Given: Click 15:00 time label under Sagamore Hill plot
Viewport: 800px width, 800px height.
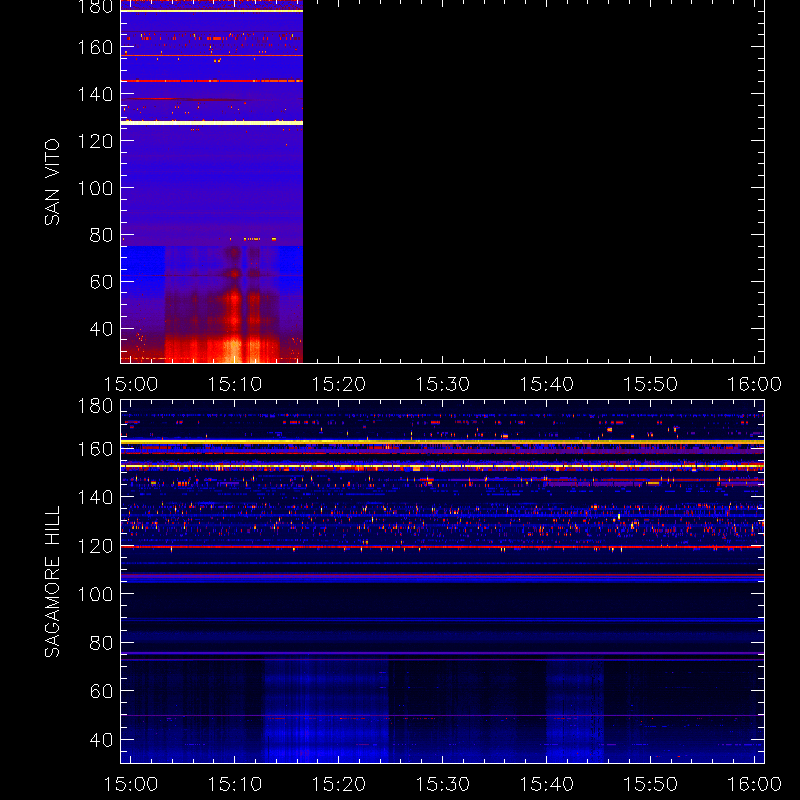Looking at the screenshot, I should tap(131, 784).
